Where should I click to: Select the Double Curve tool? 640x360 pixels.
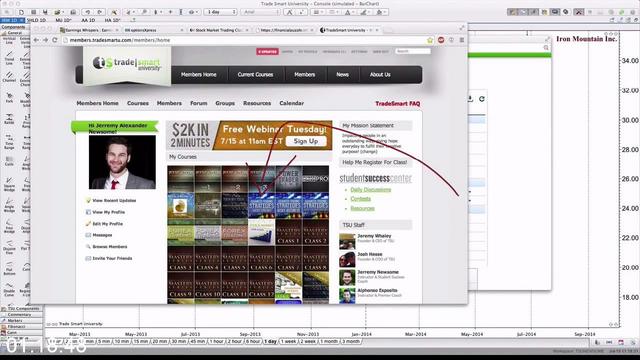(9, 290)
